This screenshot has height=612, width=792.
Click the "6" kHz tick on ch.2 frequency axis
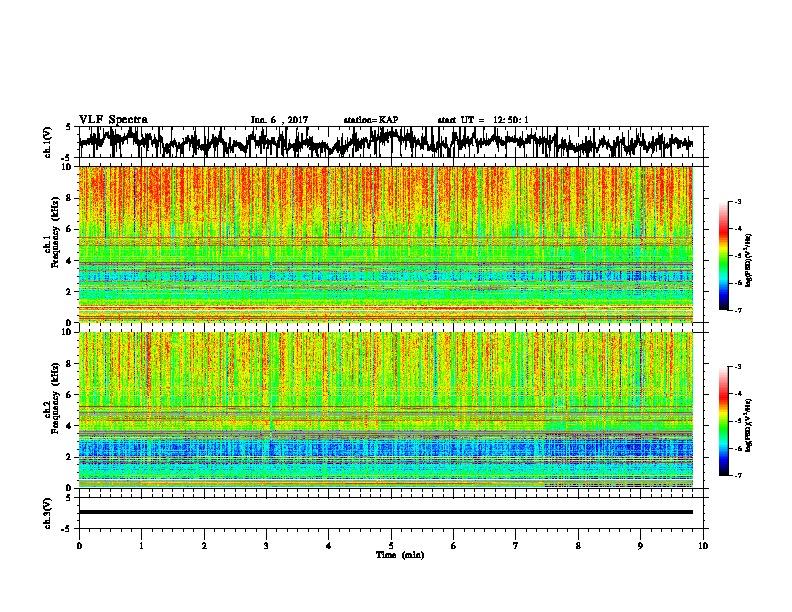pyautogui.click(x=69, y=394)
